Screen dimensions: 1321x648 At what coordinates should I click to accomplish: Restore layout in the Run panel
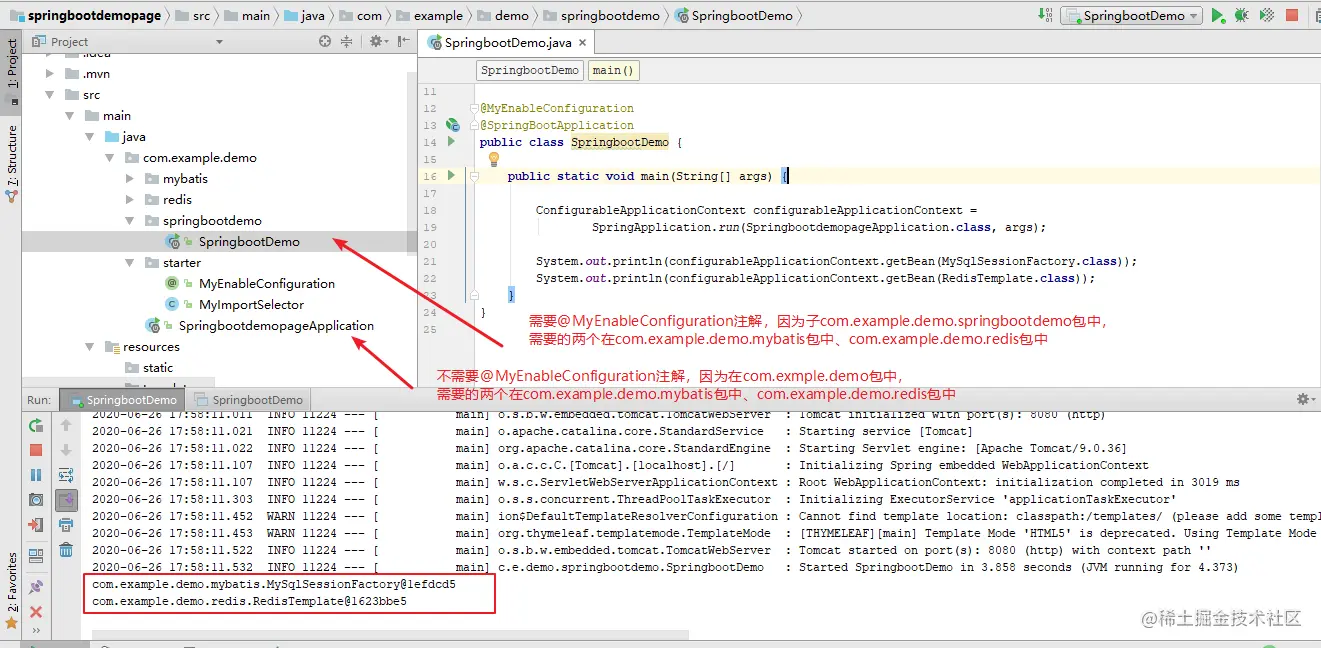36,555
